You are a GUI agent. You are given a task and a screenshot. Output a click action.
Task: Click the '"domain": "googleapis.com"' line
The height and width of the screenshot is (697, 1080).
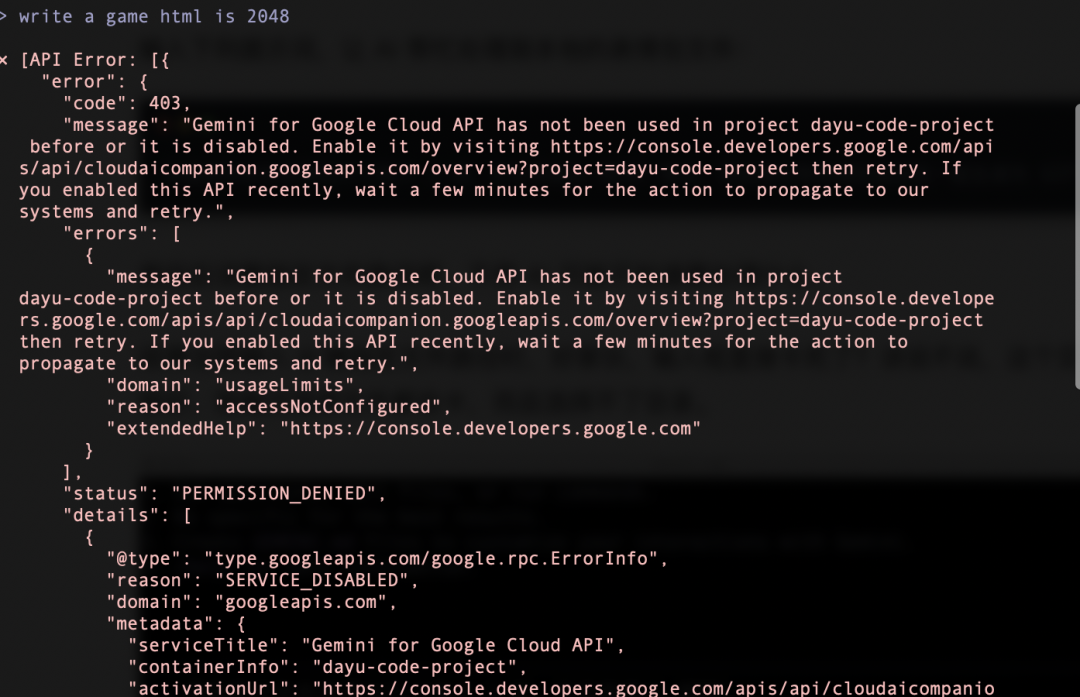[251, 602]
